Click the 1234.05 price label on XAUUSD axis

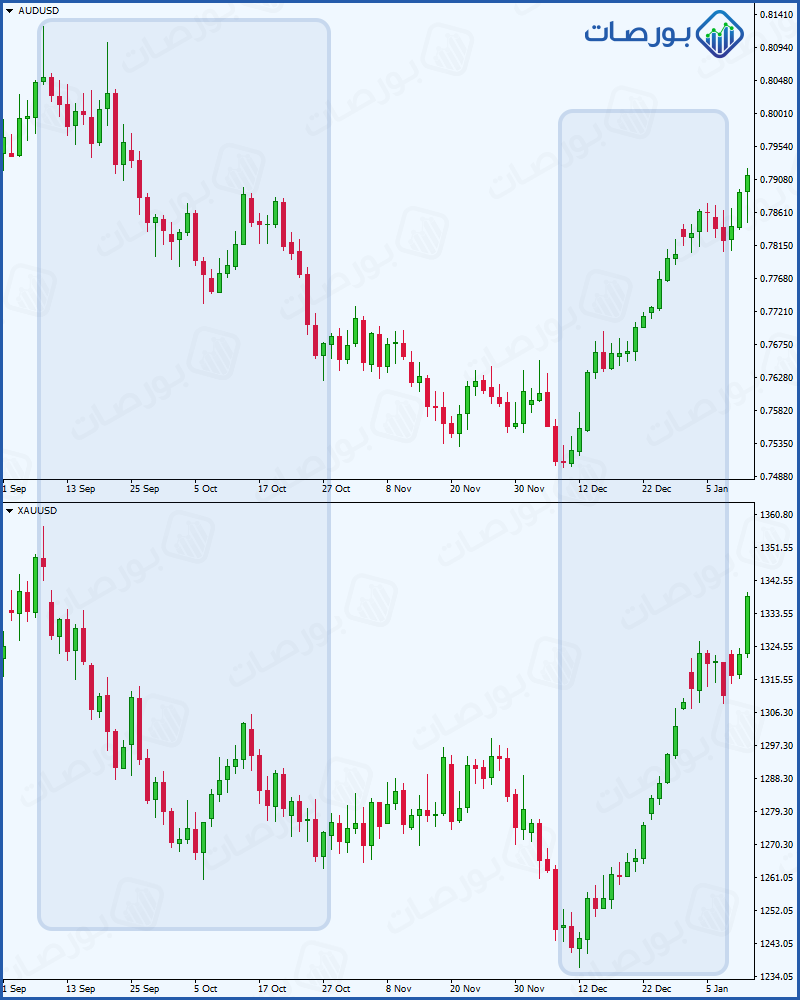pyautogui.click(x=775, y=976)
